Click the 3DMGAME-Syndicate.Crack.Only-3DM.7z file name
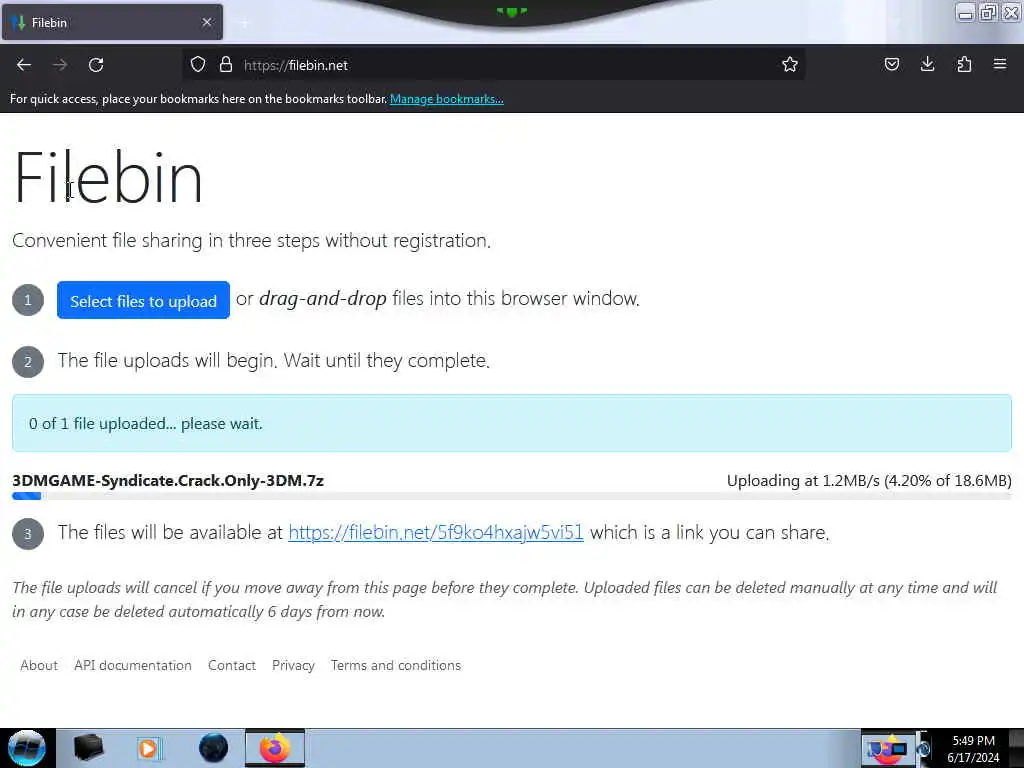The height and width of the screenshot is (768, 1024). [x=168, y=481]
